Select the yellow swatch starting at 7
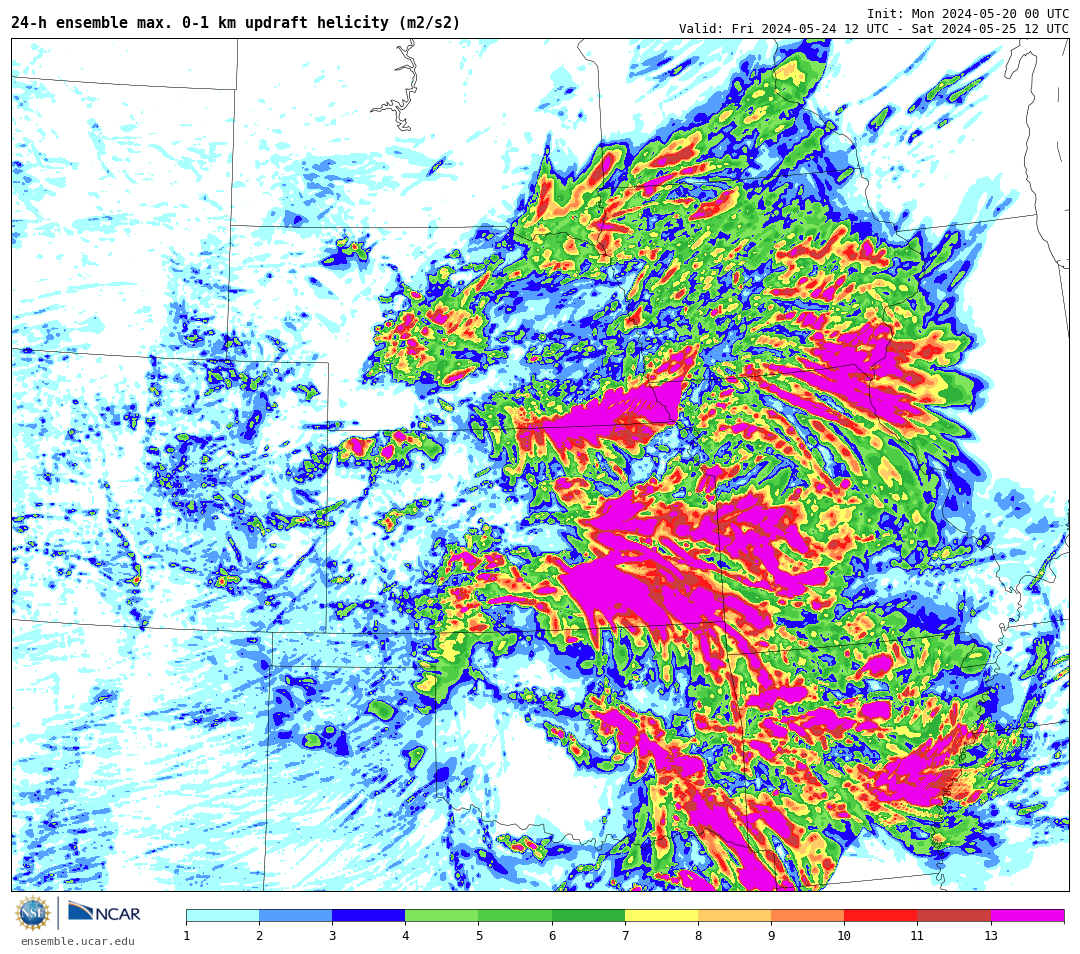This screenshot has height=954, width=1080. [x=662, y=915]
